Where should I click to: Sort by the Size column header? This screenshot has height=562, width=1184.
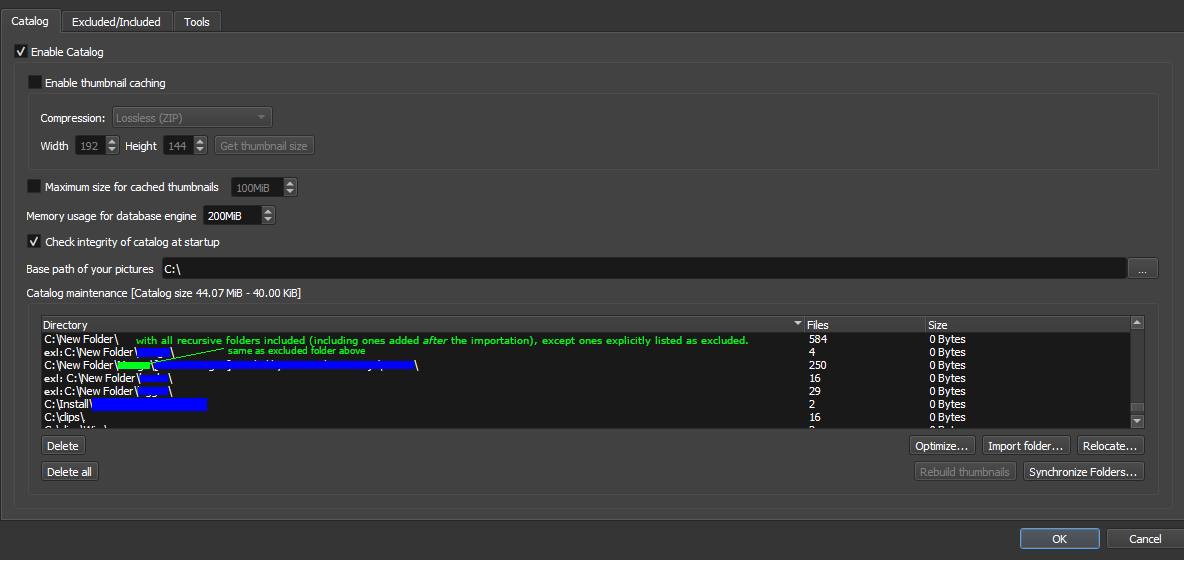tap(1028, 325)
